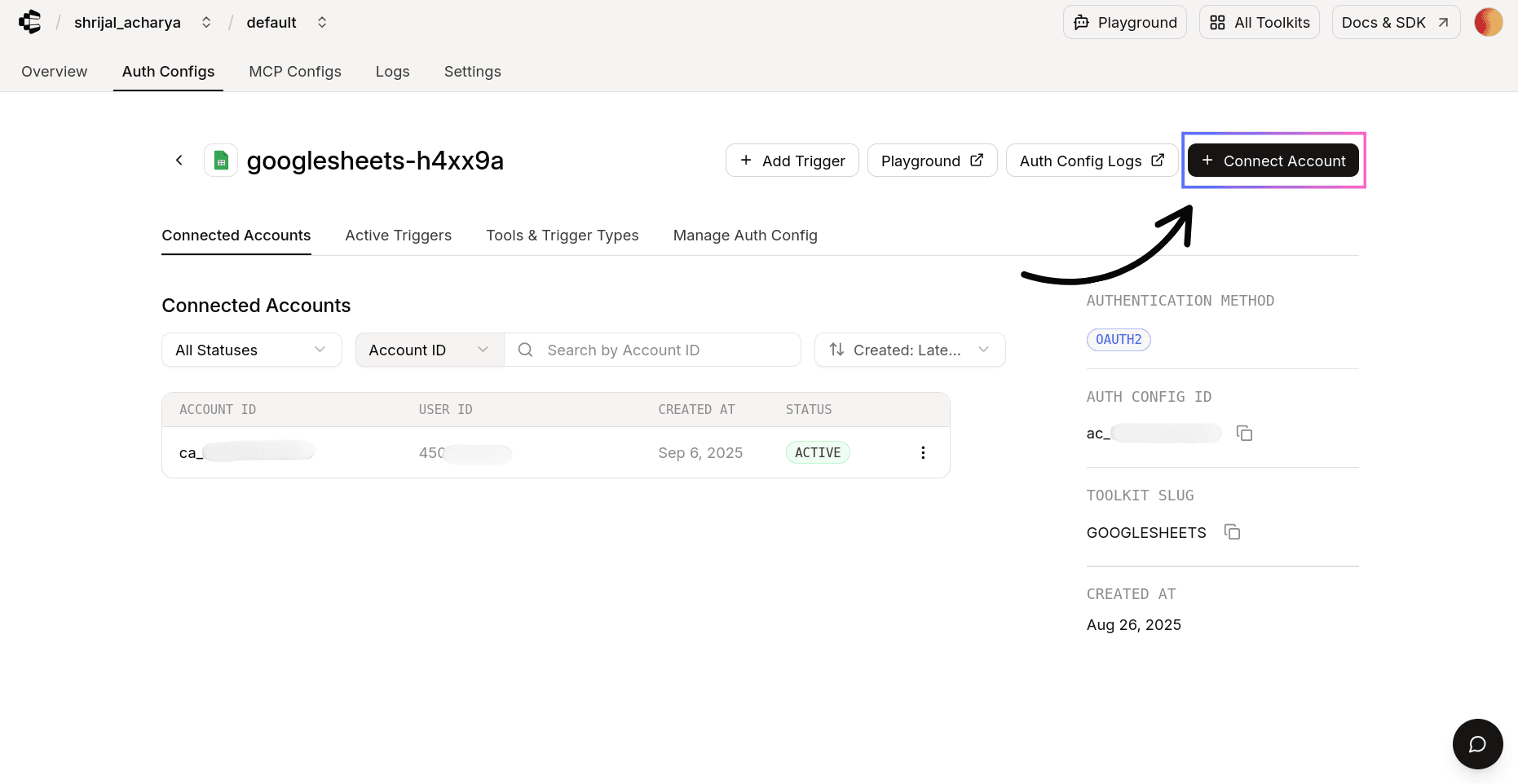Click the search magnifier in the account search bar
The height and width of the screenshot is (784, 1518).
tap(526, 350)
